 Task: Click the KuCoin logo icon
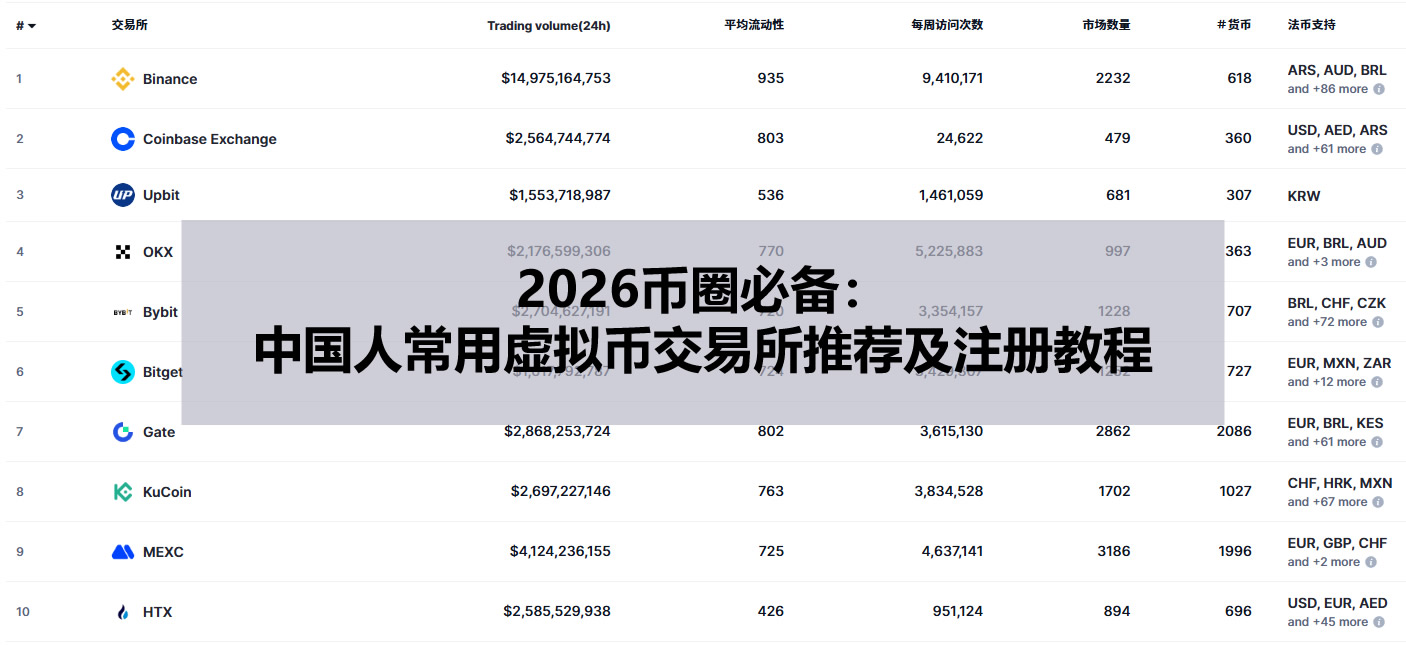coord(123,492)
